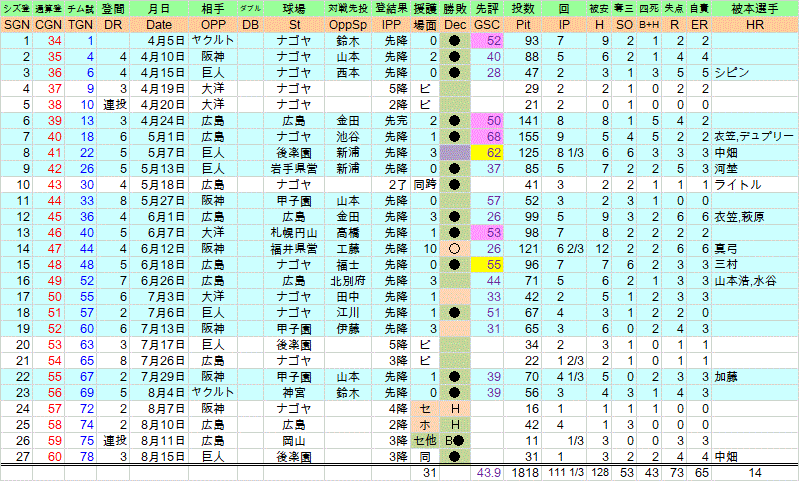Click the stadium cell 福井県営
The height and width of the screenshot is (481, 799).
tap(294, 249)
